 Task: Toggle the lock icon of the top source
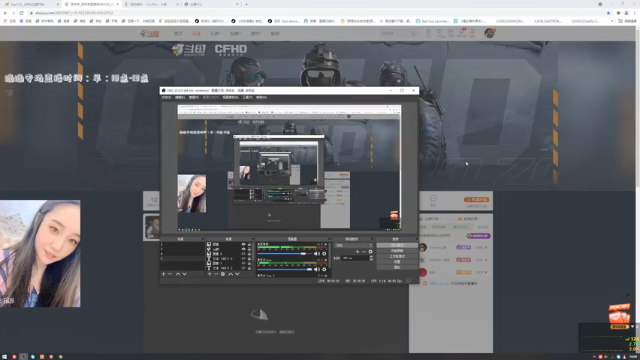(249, 244)
